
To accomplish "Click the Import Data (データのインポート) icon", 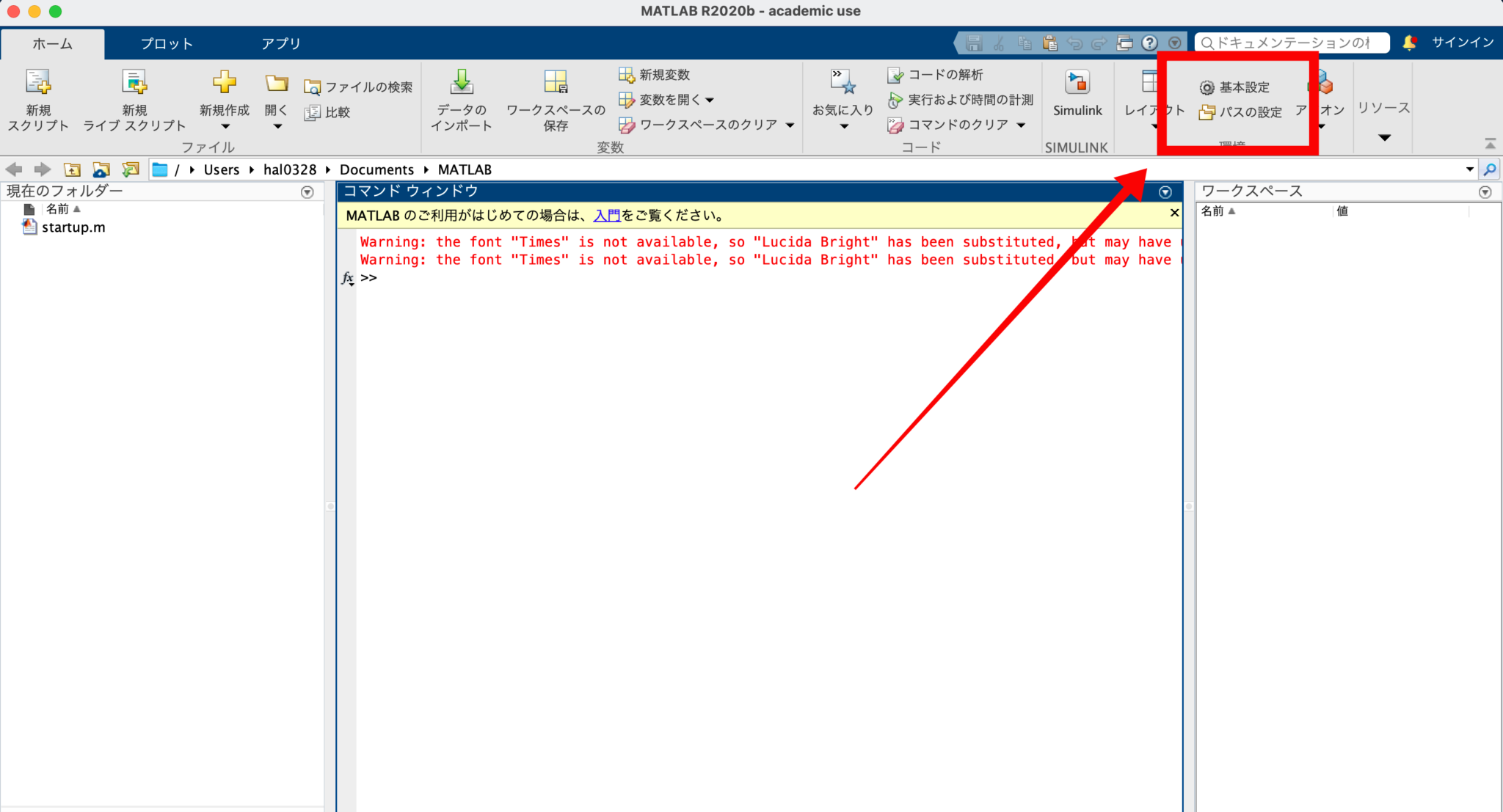I will [x=462, y=82].
